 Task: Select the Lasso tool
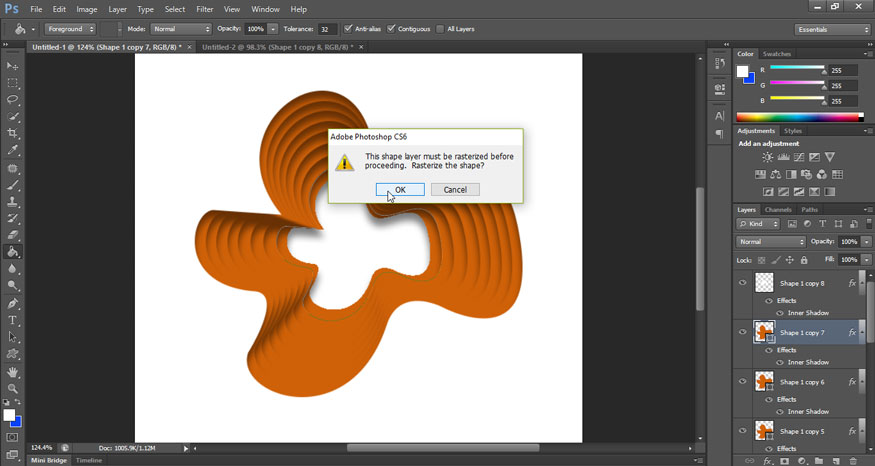click(12, 99)
